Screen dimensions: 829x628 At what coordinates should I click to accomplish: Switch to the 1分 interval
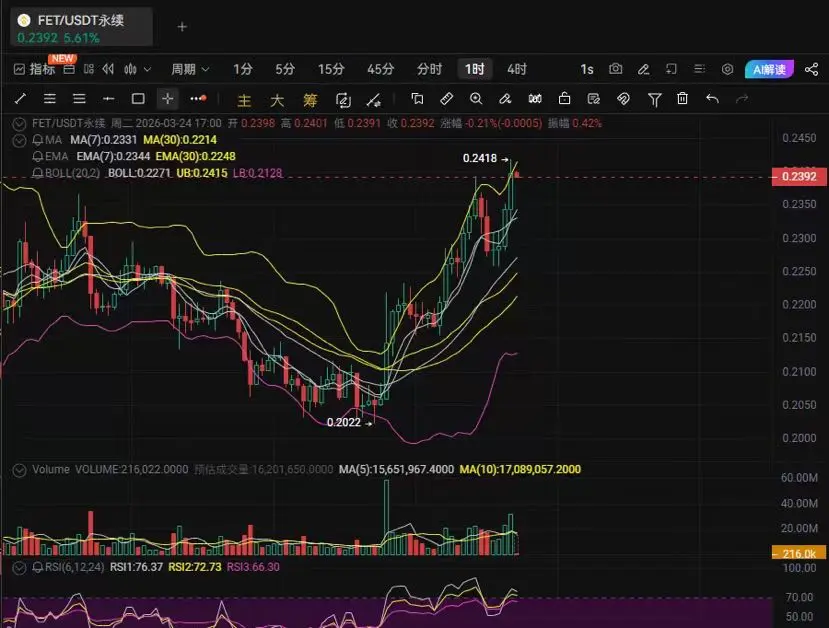pyautogui.click(x=243, y=69)
